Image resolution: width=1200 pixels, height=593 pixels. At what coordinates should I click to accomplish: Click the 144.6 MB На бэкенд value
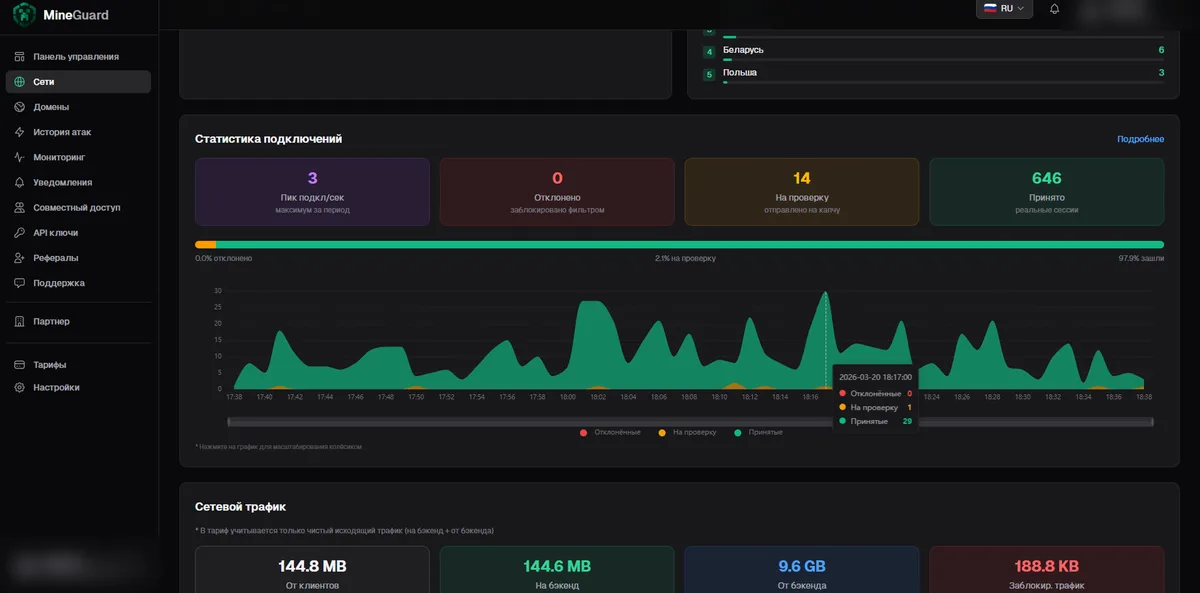(x=557, y=567)
